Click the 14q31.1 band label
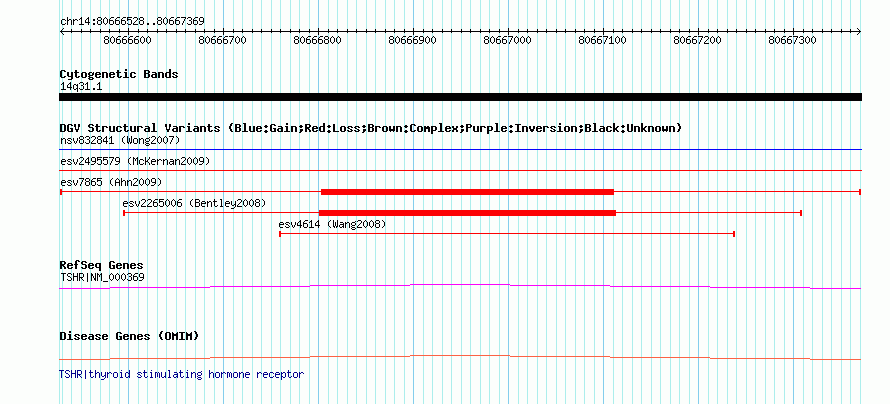The image size is (890, 404). pyautogui.click(x=81, y=87)
